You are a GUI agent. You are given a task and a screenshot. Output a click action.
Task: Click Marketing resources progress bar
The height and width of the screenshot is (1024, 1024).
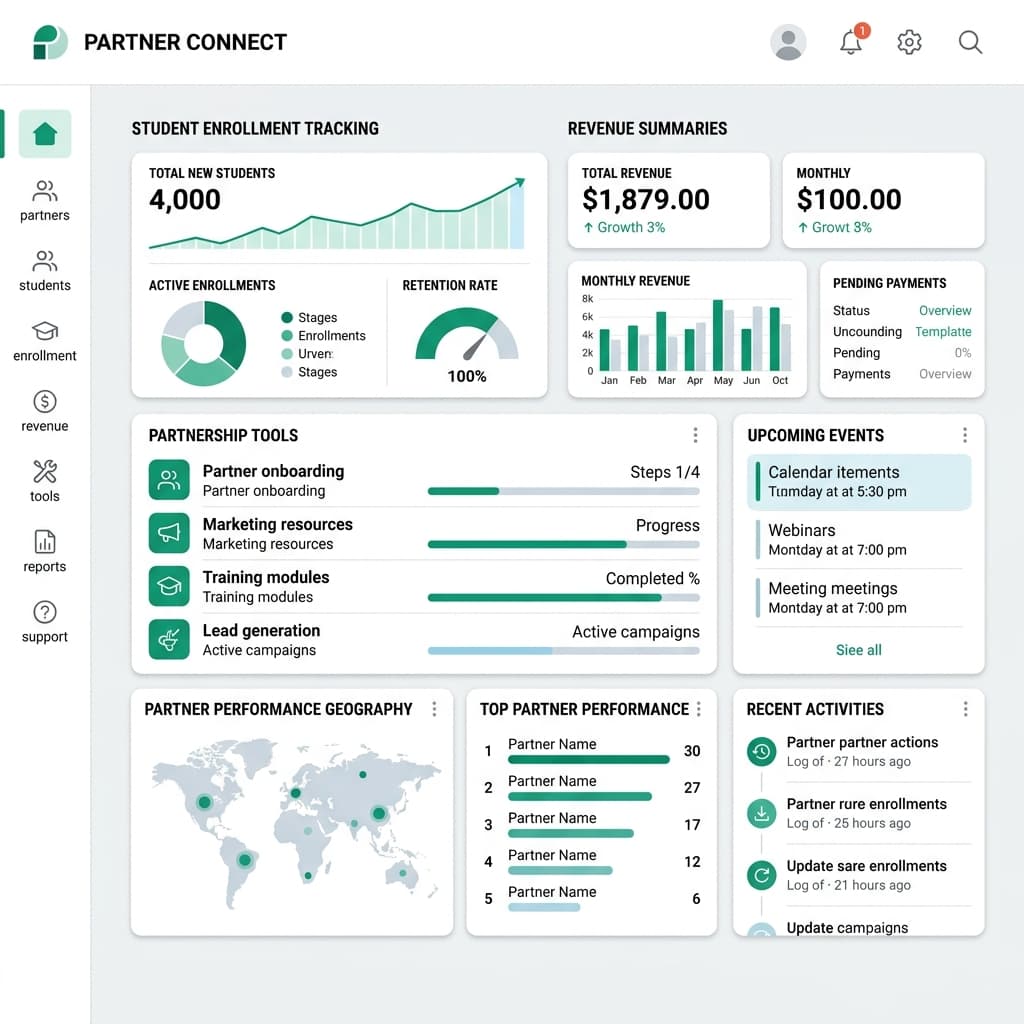[x=564, y=544]
